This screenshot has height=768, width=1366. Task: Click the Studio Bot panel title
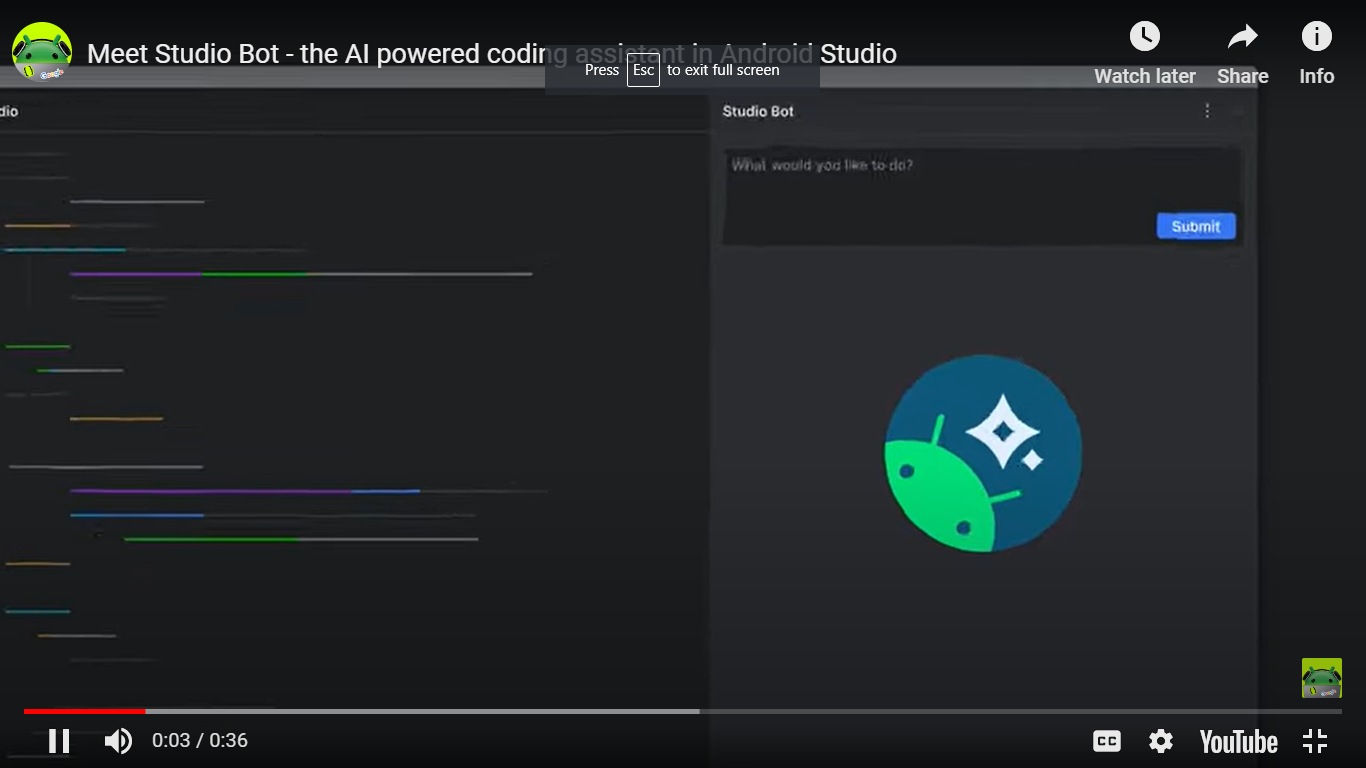coord(758,111)
